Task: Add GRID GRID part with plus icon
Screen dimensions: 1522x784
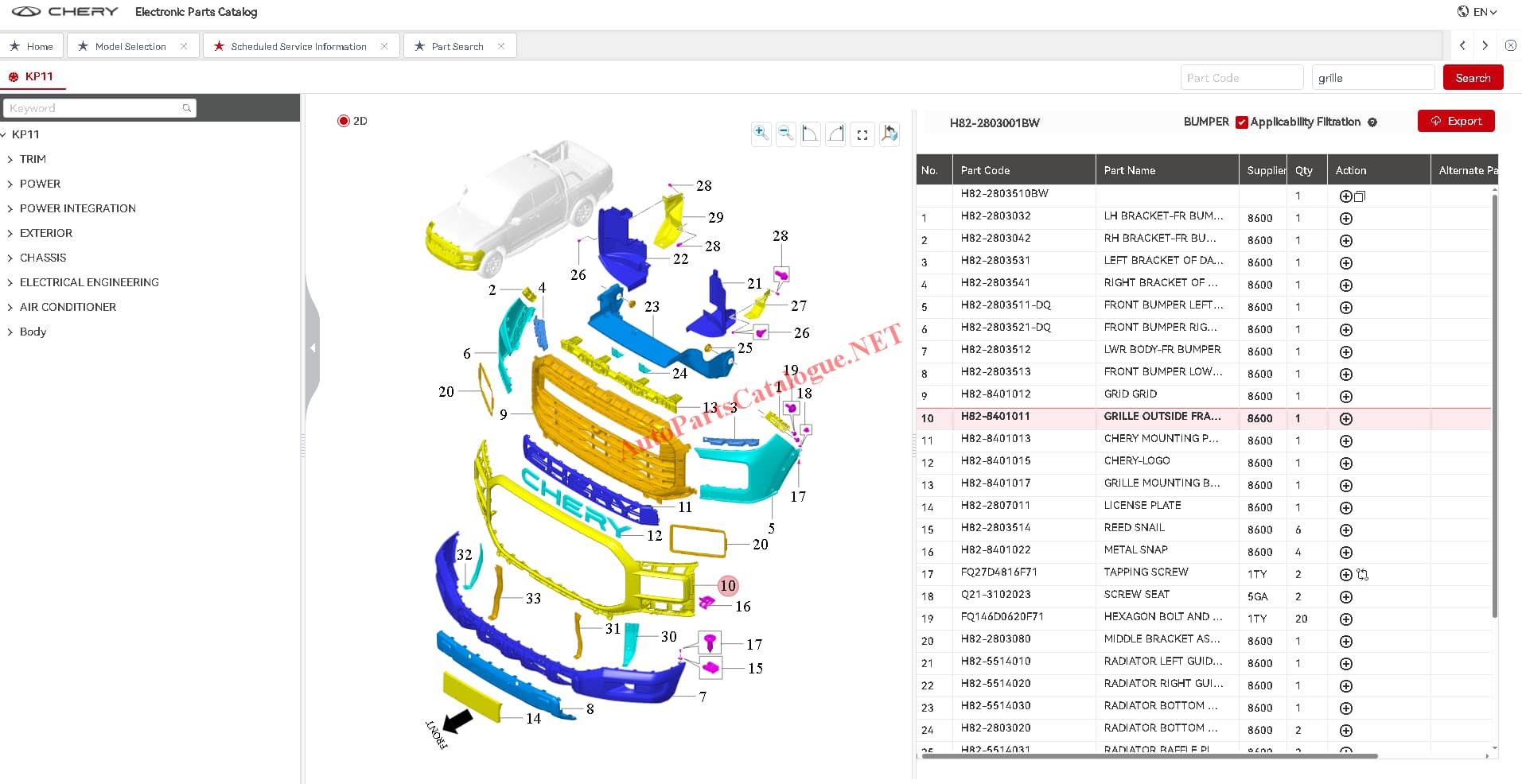Action: pyautogui.click(x=1346, y=396)
